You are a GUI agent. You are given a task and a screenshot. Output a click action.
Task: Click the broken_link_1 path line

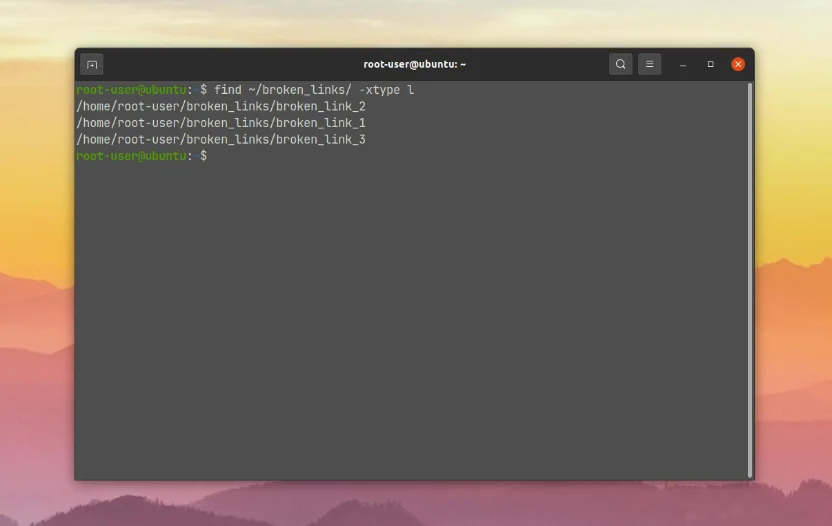pos(221,123)
